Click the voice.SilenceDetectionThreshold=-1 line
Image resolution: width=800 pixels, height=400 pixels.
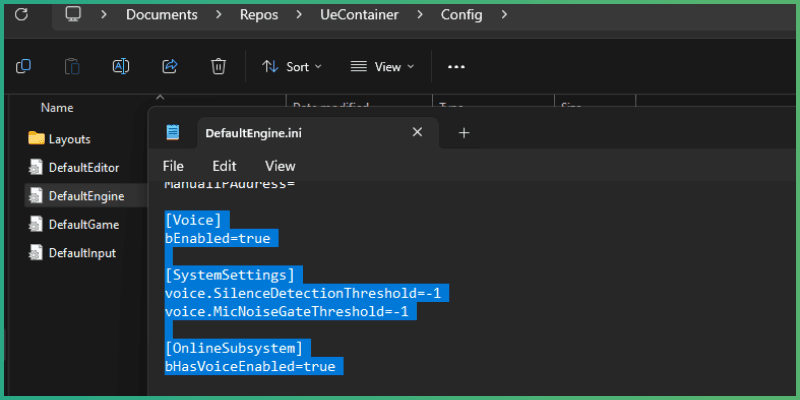tap(303, 294)
